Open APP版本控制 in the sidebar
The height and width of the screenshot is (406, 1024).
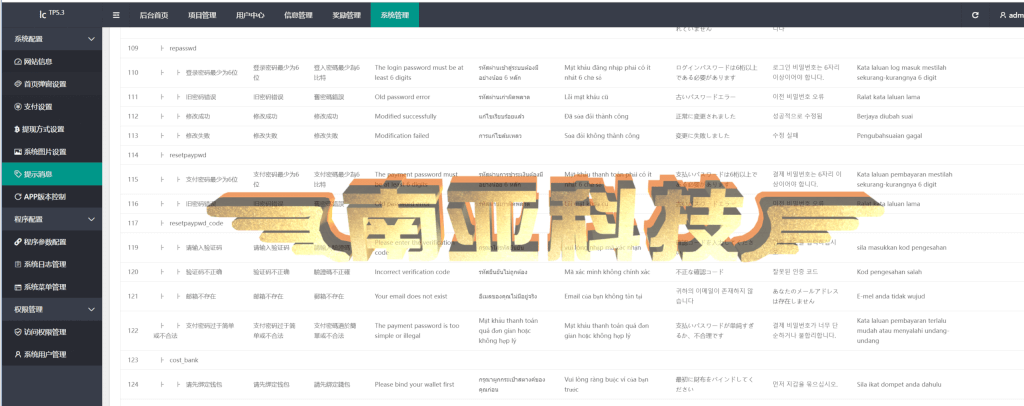(51, 196)
